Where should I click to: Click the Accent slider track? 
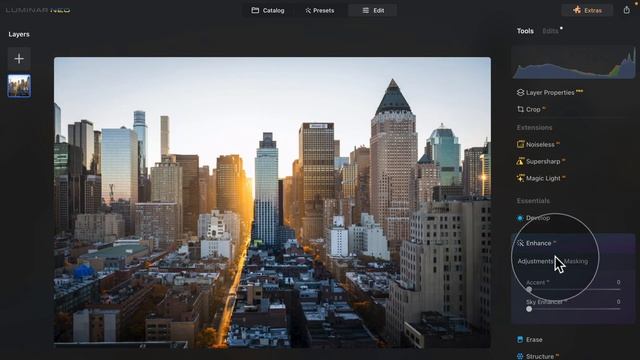coord(574,289)
